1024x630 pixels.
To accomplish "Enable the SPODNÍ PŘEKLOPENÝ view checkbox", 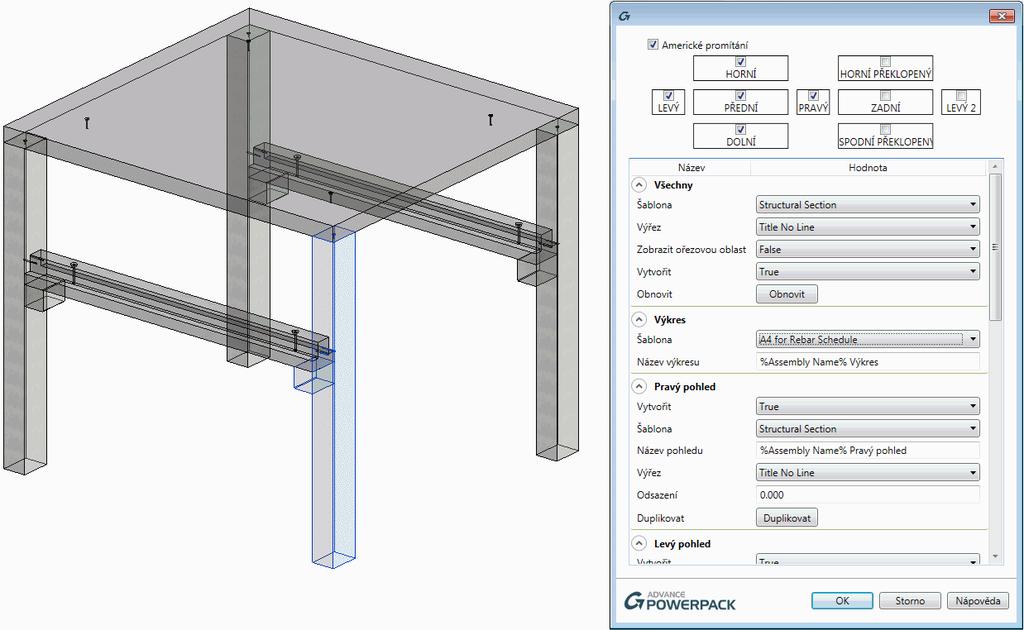I will [x=886, y=129].
